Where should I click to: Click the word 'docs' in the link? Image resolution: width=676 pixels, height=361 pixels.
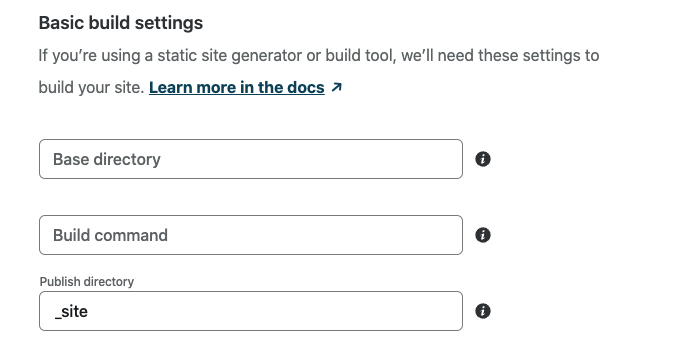(x=306, y=88)
